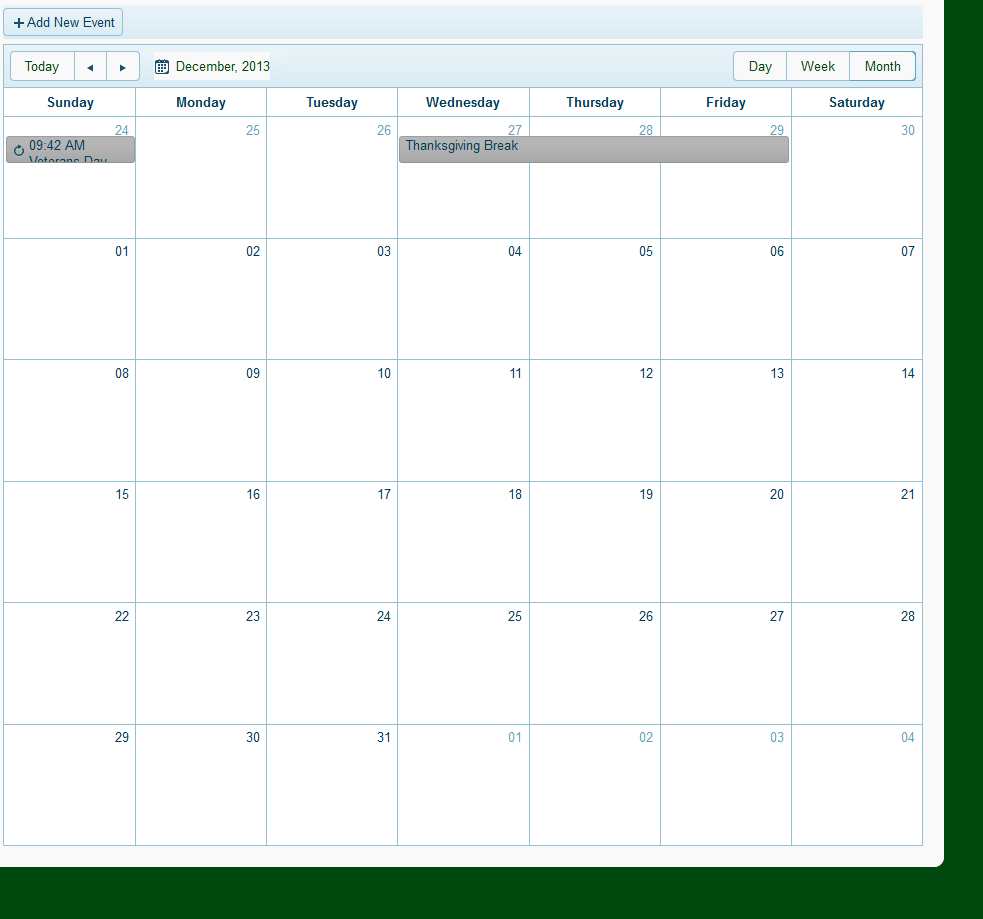Viewport: 983px width, 919px height.
Task: Select December 13 day number
Action: point(777,374)
